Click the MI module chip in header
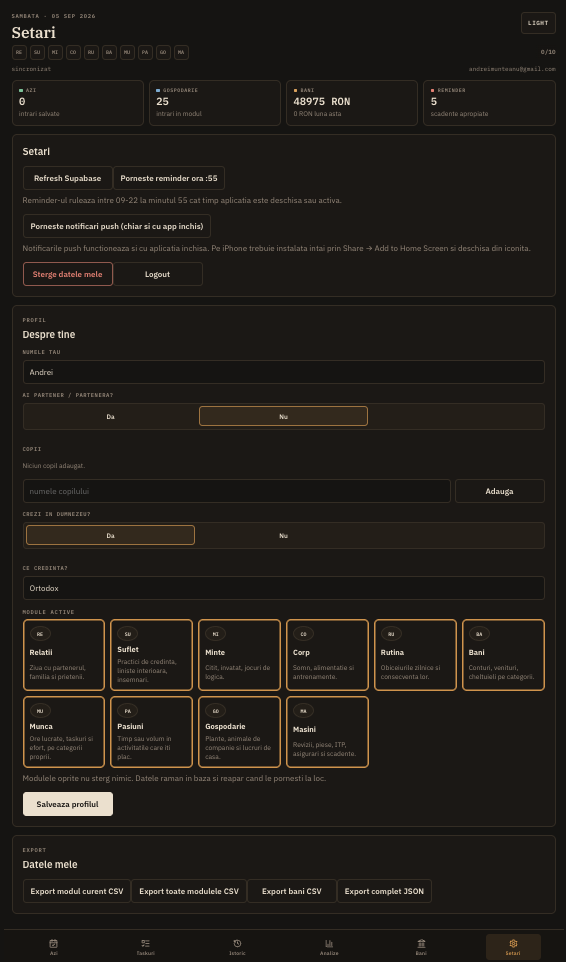The image size is (566, 962). tap(55, 53)
